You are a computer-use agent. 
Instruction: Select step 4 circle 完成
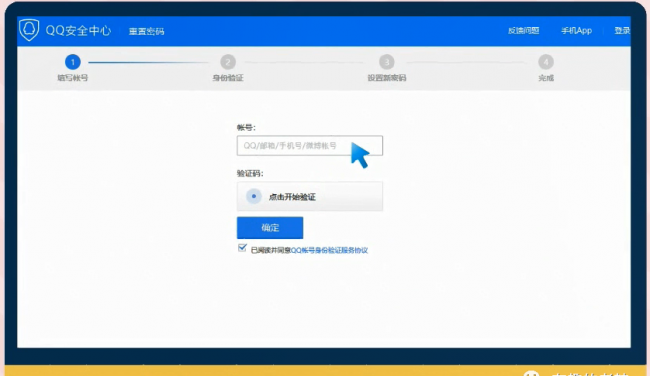(x=546, y=62)
